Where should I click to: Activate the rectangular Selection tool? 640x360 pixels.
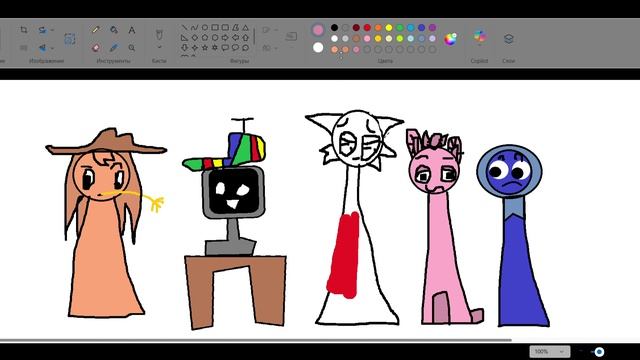click(70, 39)
